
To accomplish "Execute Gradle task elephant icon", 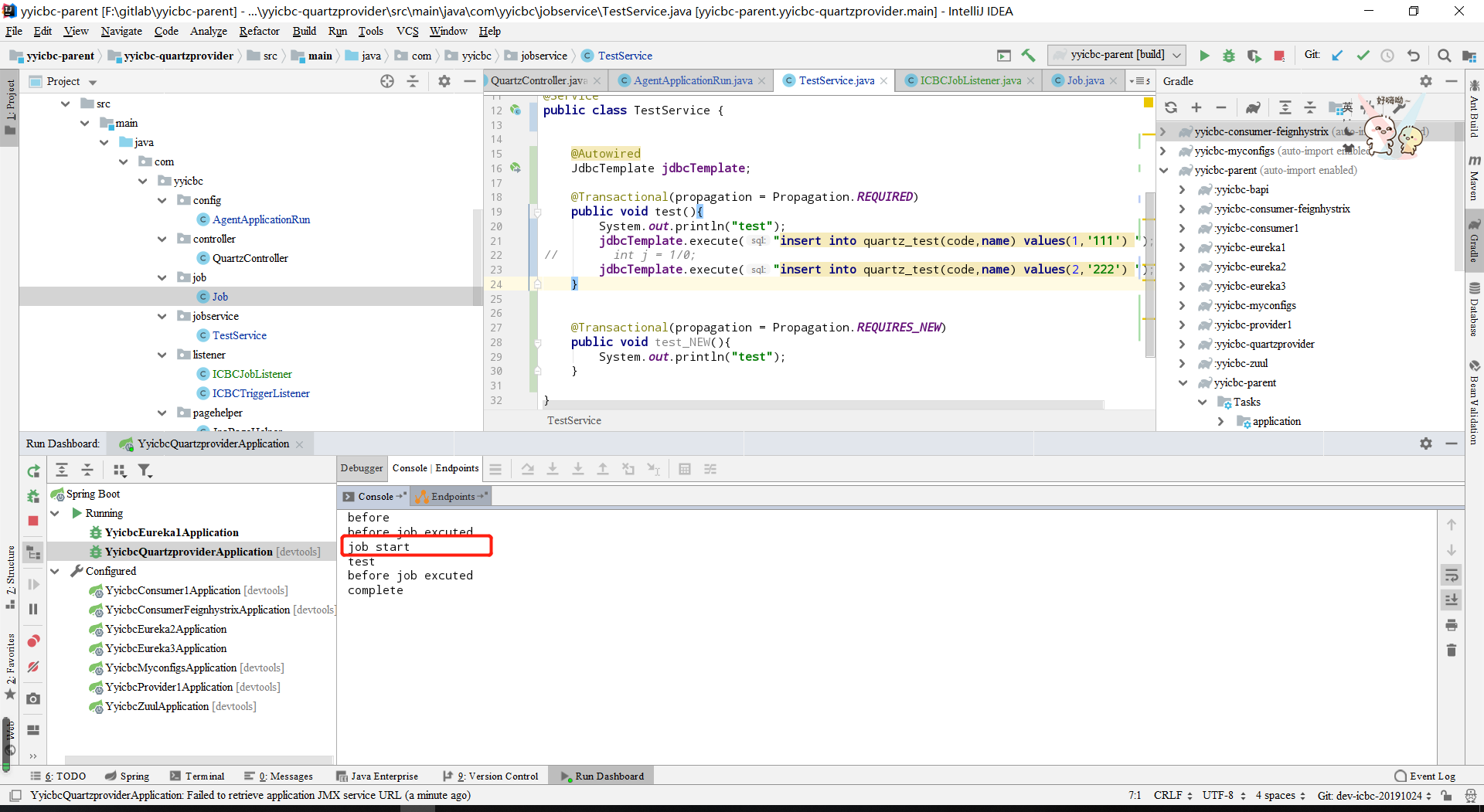I will 1253,107.
